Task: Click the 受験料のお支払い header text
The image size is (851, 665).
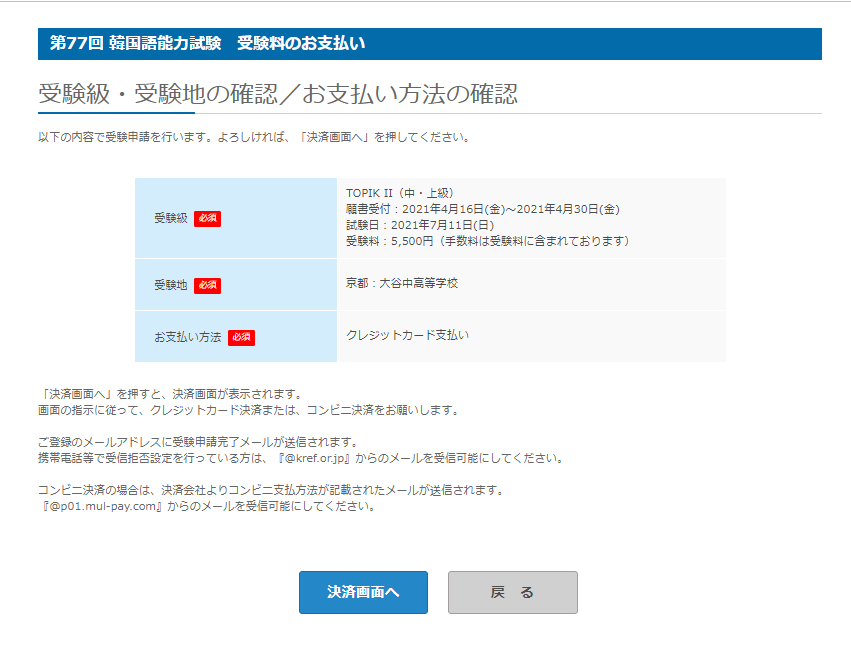Action: tap(300, 44)
